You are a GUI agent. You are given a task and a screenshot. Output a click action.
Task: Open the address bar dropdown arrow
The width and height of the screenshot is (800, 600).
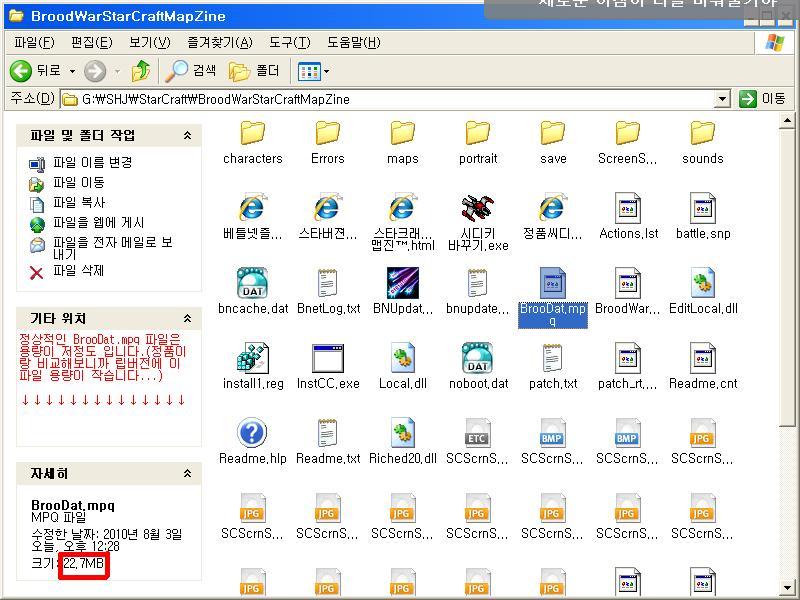pos(723,99)
